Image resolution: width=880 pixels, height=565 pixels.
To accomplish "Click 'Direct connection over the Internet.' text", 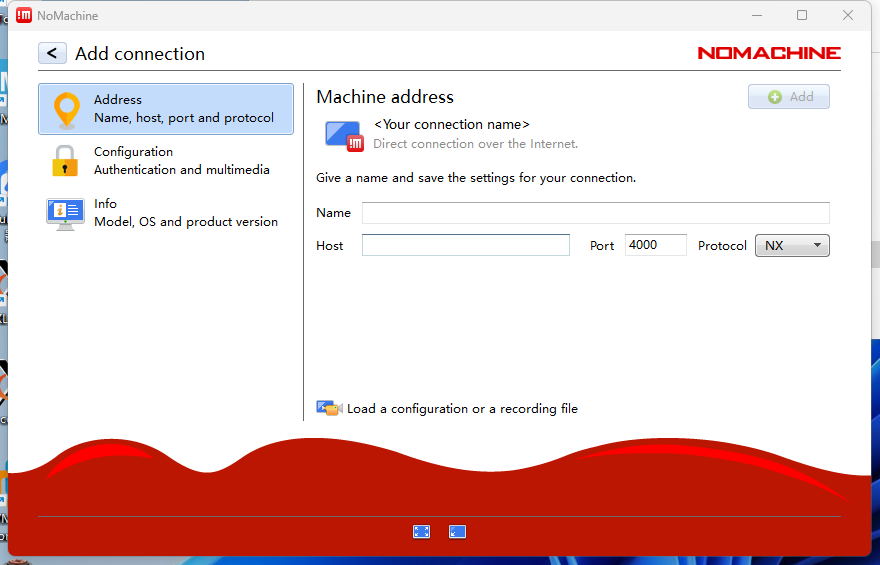I will click(475, 144).
